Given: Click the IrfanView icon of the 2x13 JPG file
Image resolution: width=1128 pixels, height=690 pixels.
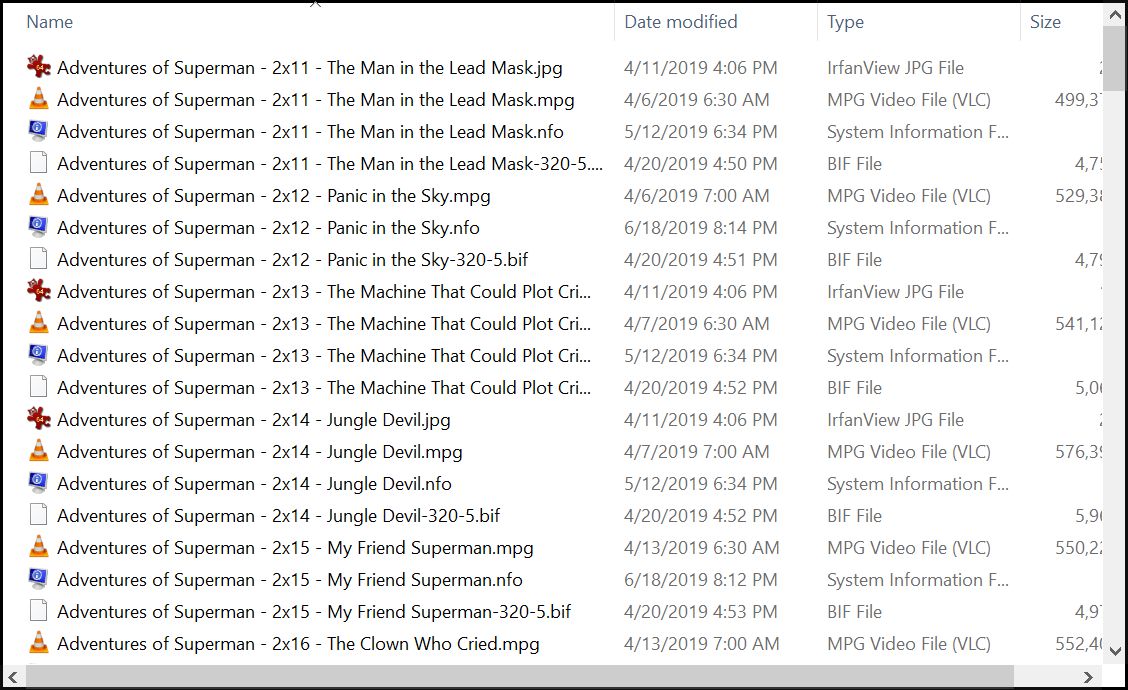Looking at the screenshot, I should click(x=39, y=291).
